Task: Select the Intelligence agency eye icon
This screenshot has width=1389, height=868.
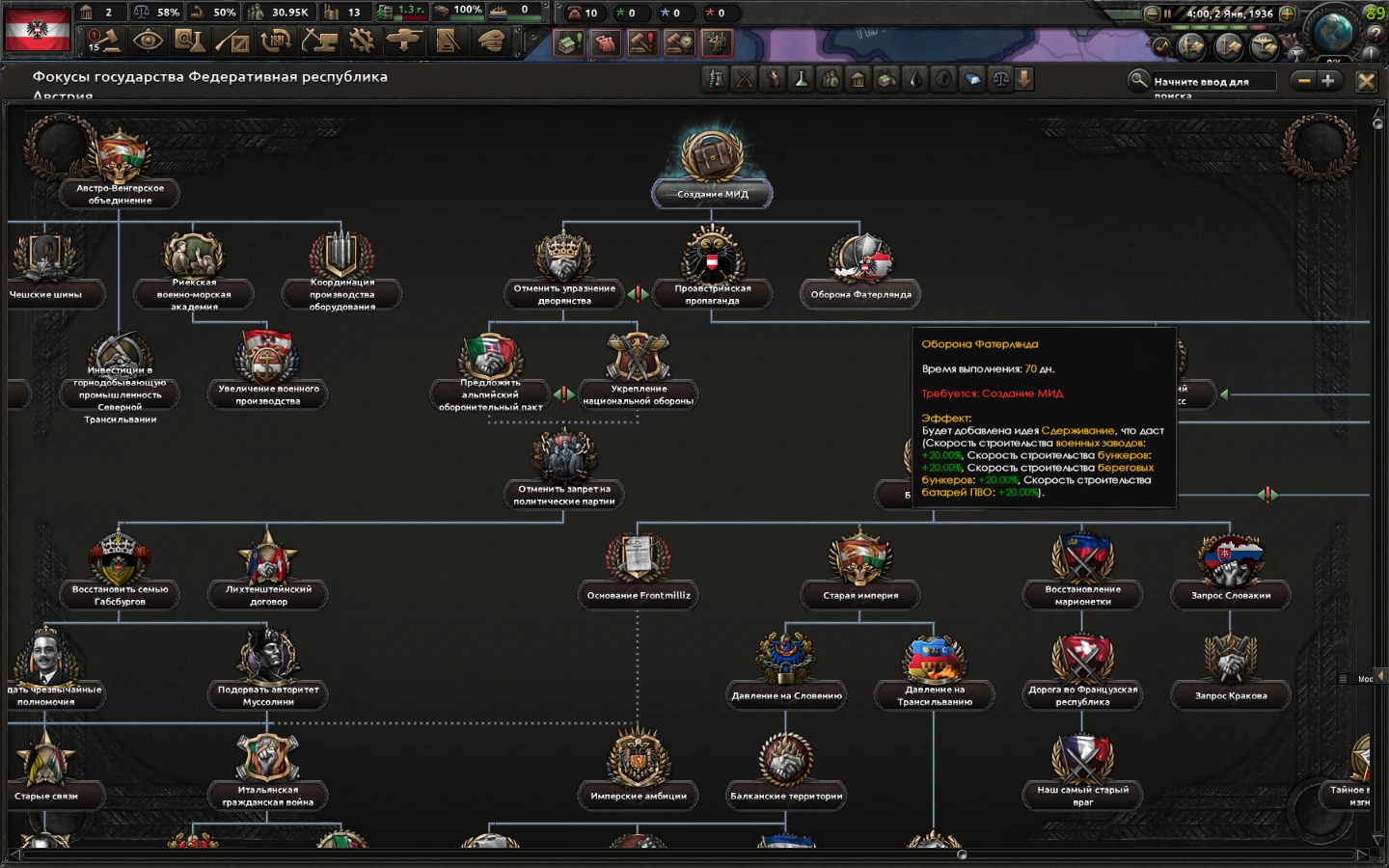Action: tap(150, 43)
